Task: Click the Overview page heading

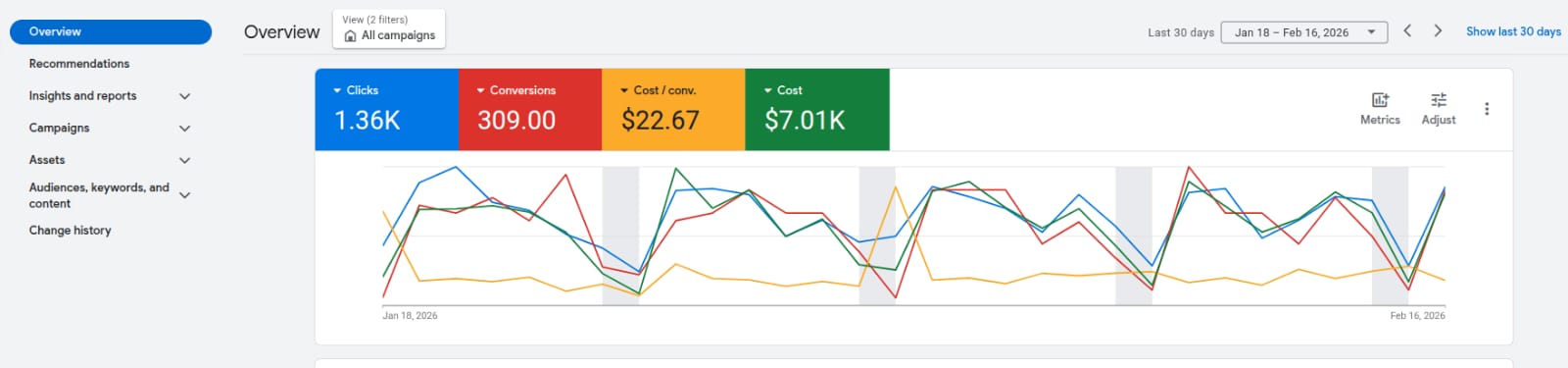Action: click(282, 32)
